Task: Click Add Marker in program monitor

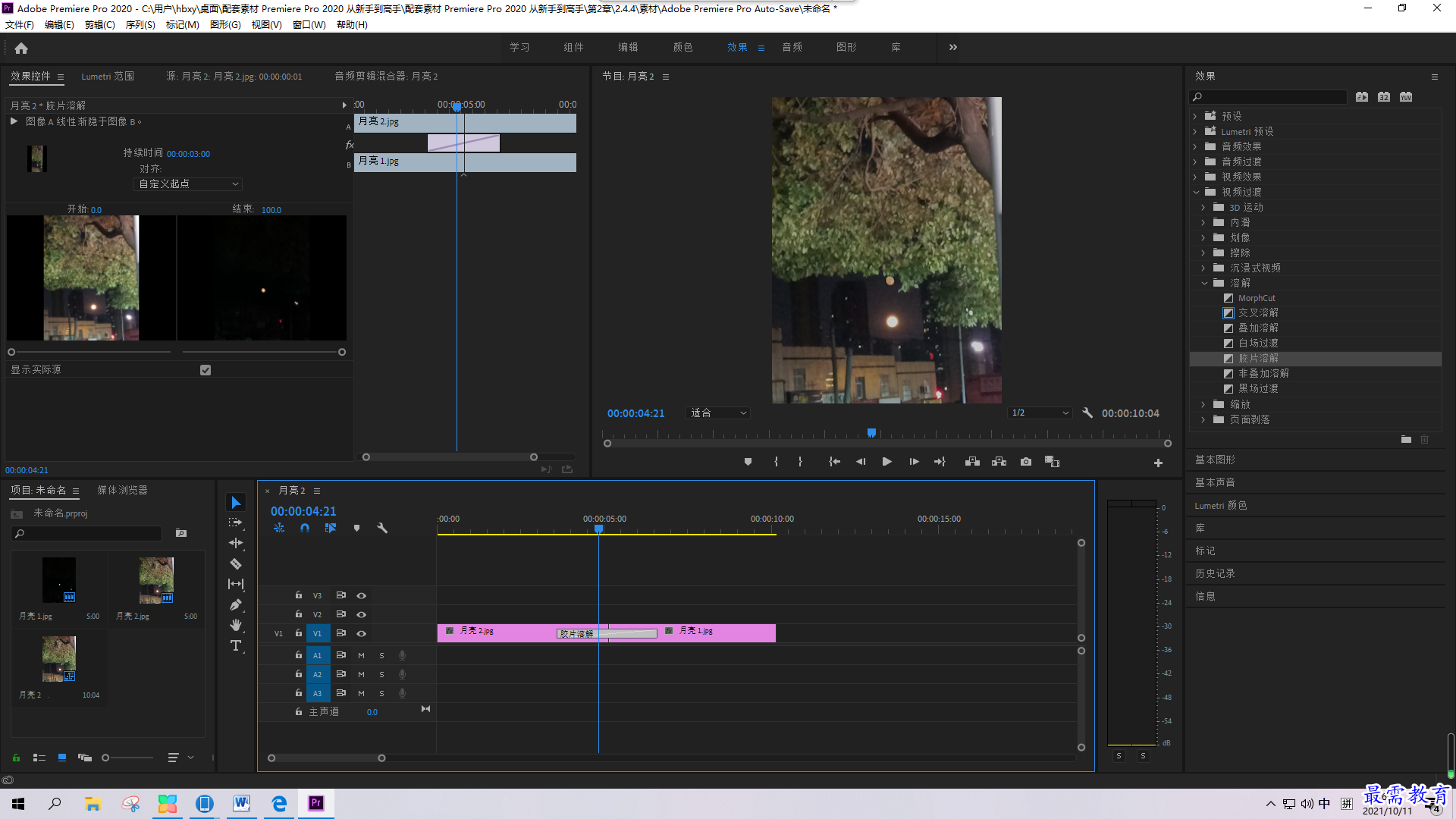Action: point(748,462)
